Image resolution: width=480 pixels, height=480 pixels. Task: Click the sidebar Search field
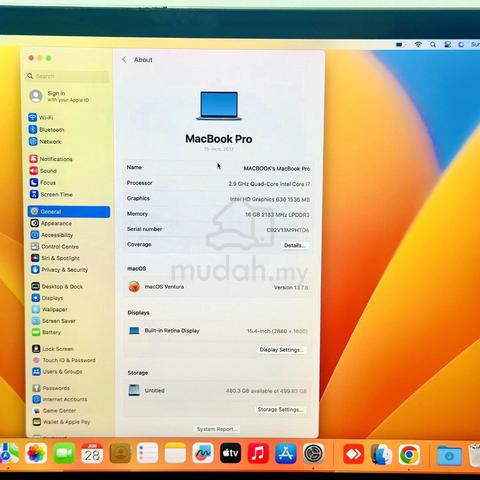tap(67, 76)
